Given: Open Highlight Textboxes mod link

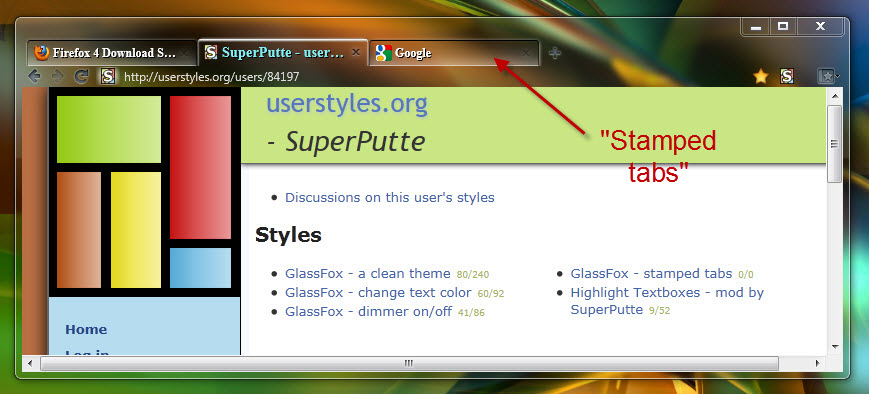Looking at the screenshot, I should pos(667,301).
